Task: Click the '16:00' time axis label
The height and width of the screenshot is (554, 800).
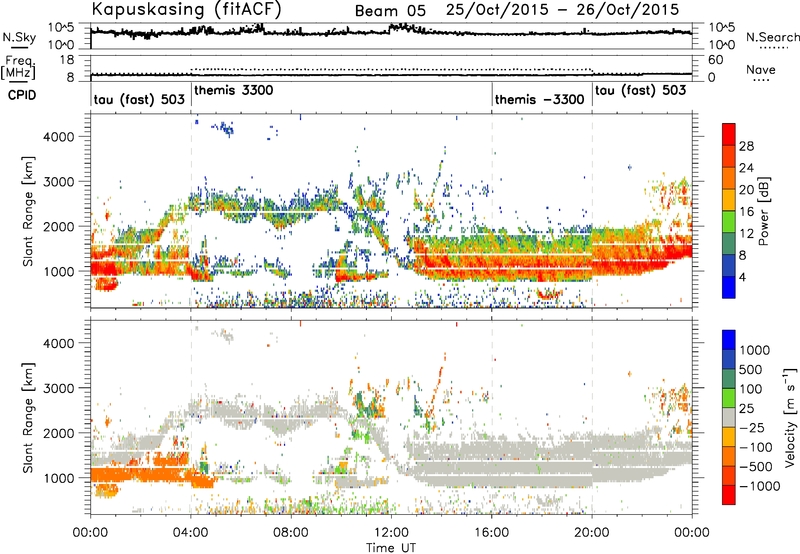Action: (491, 533)
